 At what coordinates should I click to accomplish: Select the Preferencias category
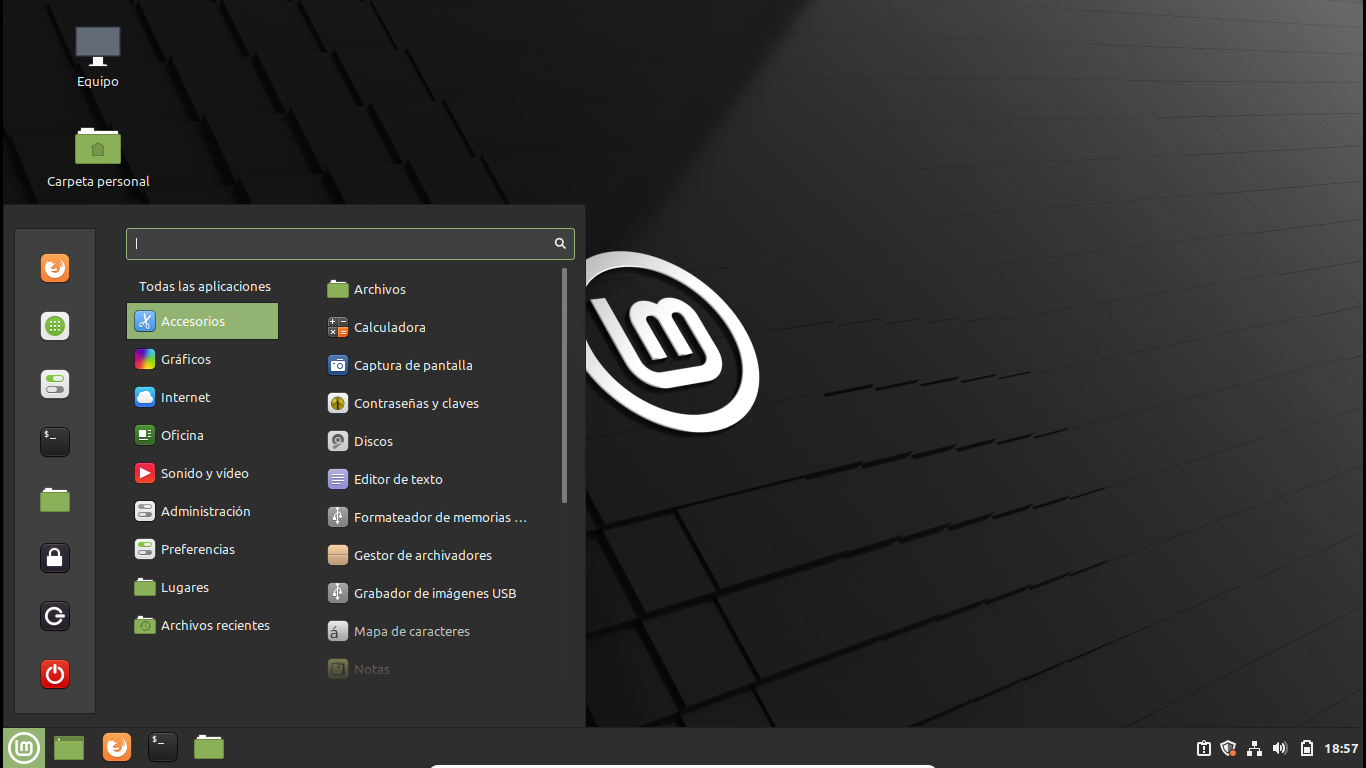point(202,549)
